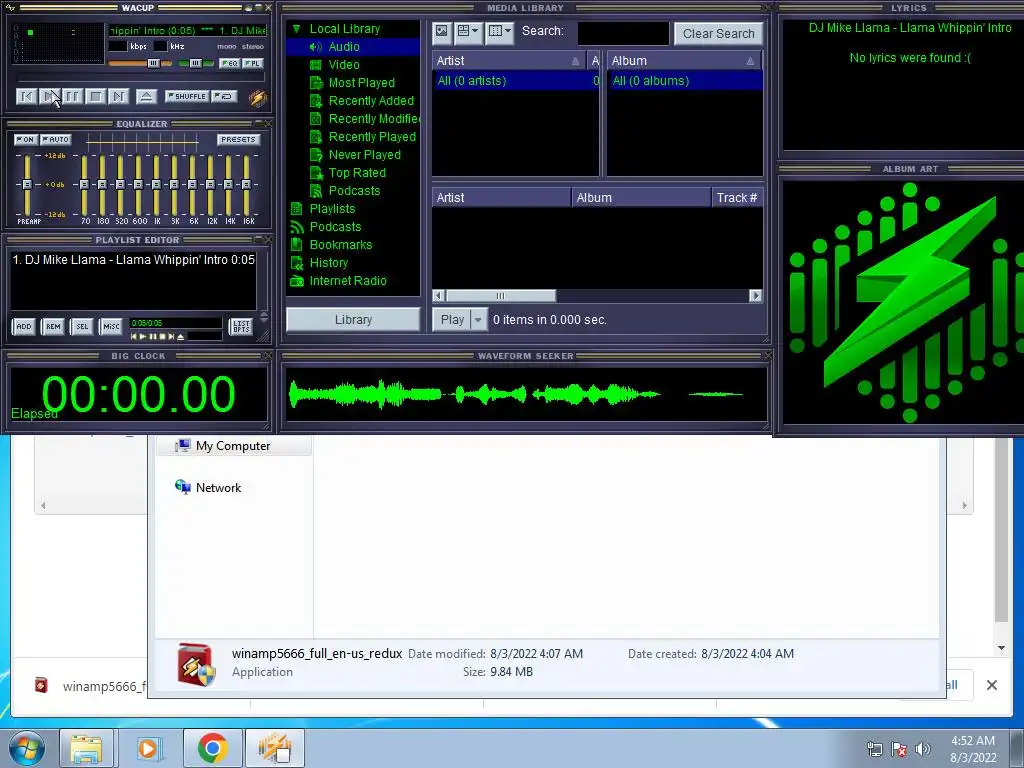The height and width of the screenshot is (768, 1024).
Task: Click the song position seek bar
Action: click(x=140, y=78)
